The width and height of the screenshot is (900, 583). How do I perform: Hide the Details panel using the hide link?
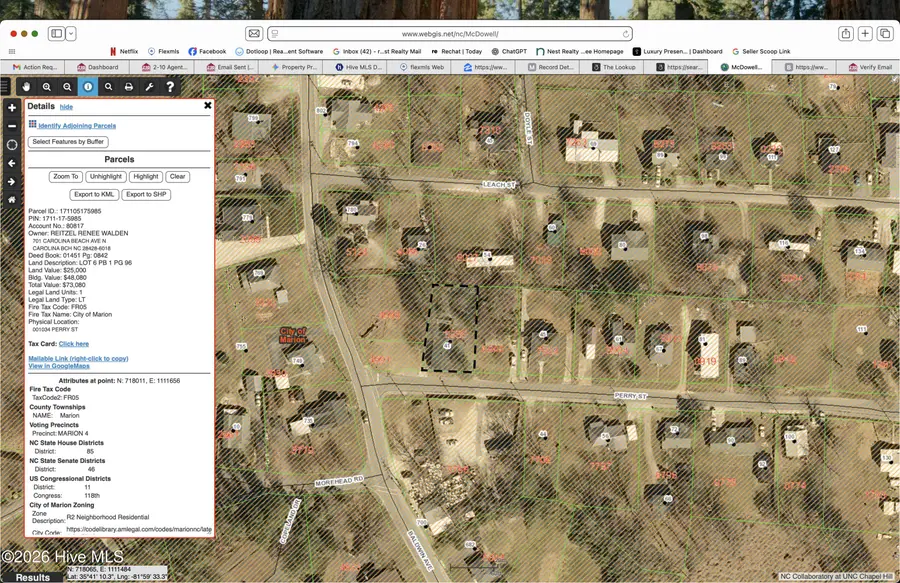tap(65, 106)
